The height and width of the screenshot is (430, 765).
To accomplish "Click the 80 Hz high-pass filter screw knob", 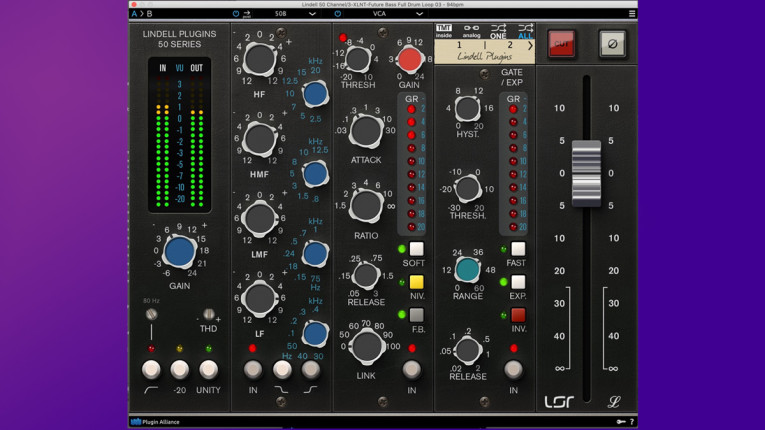I will click(151, 314).
